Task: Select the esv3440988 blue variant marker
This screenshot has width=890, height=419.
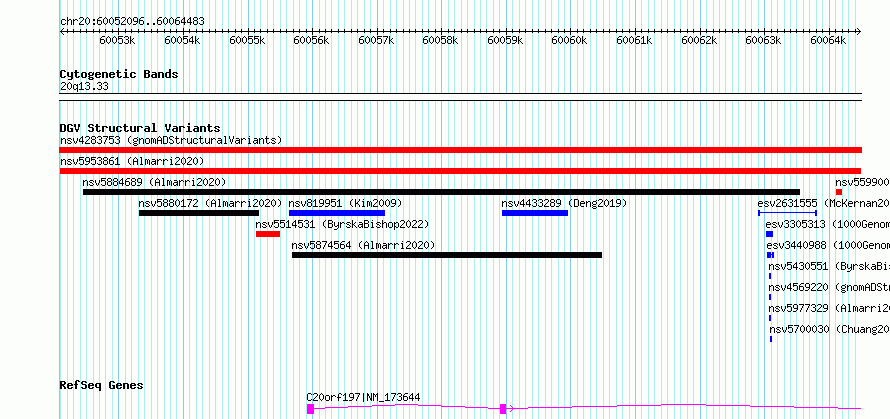Action: coord(770,255)
